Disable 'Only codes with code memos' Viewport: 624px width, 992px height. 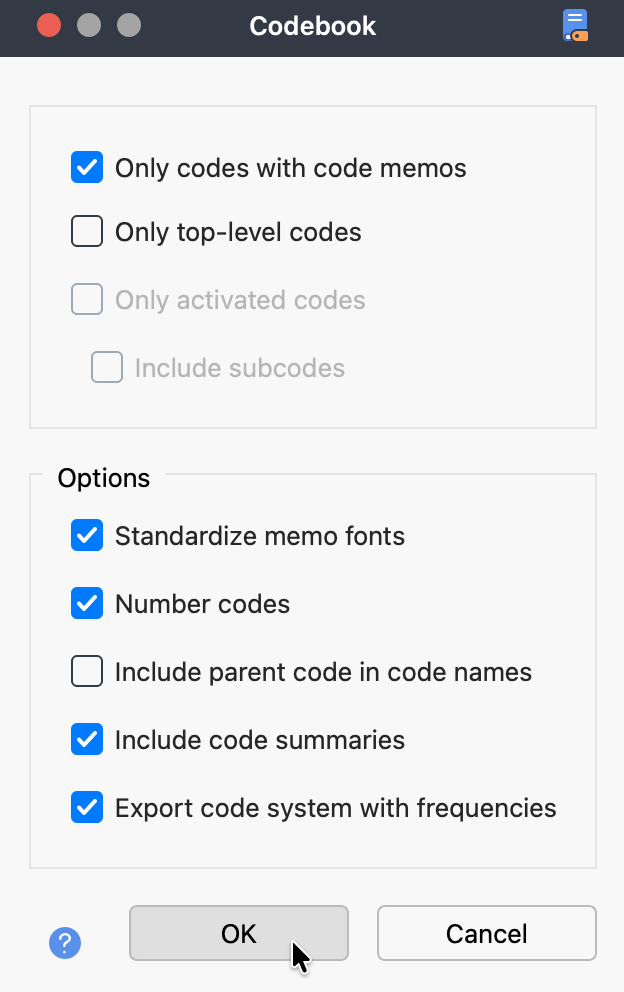(87, 167)
